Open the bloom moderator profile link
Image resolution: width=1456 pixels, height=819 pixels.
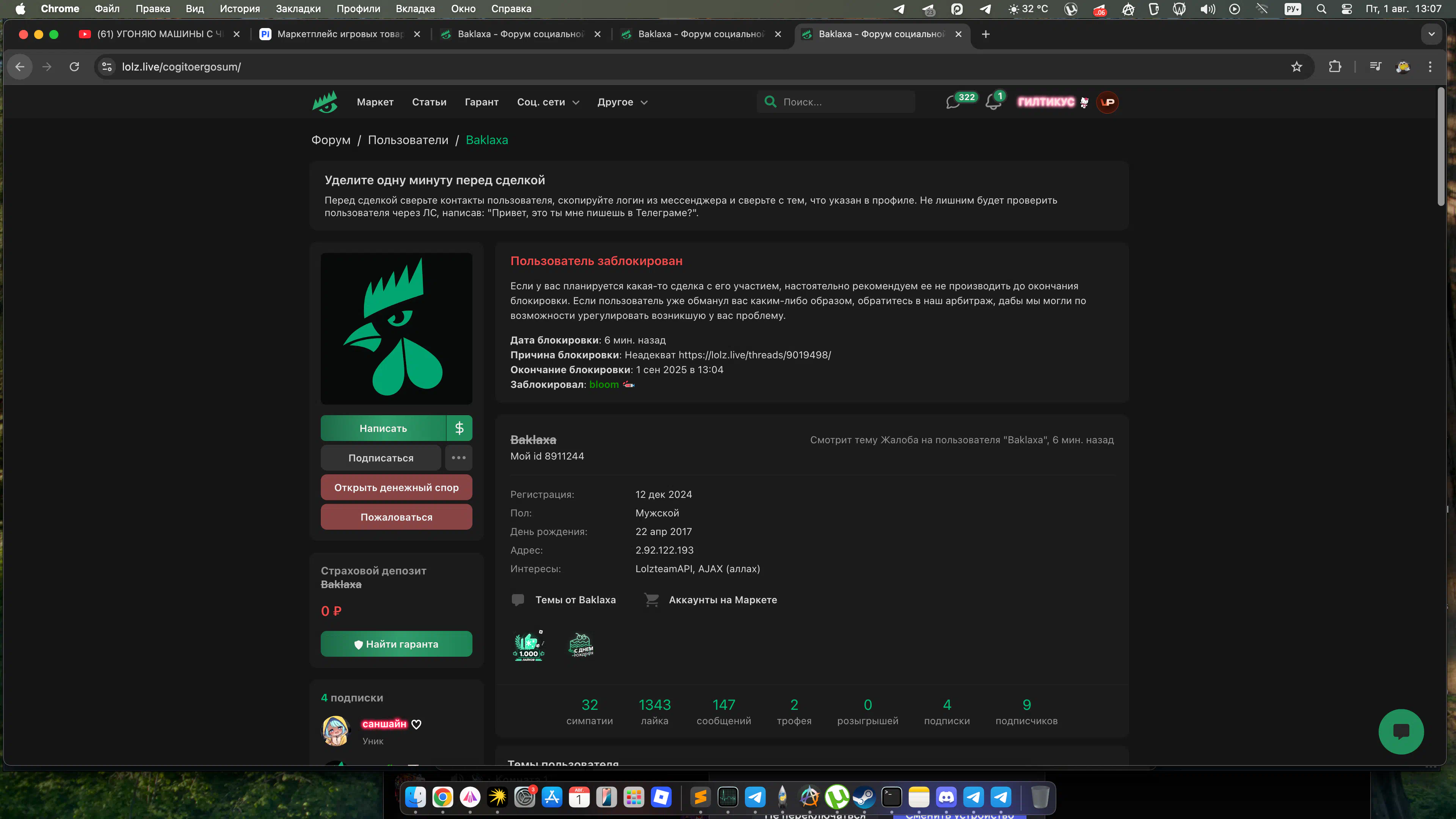604,384
